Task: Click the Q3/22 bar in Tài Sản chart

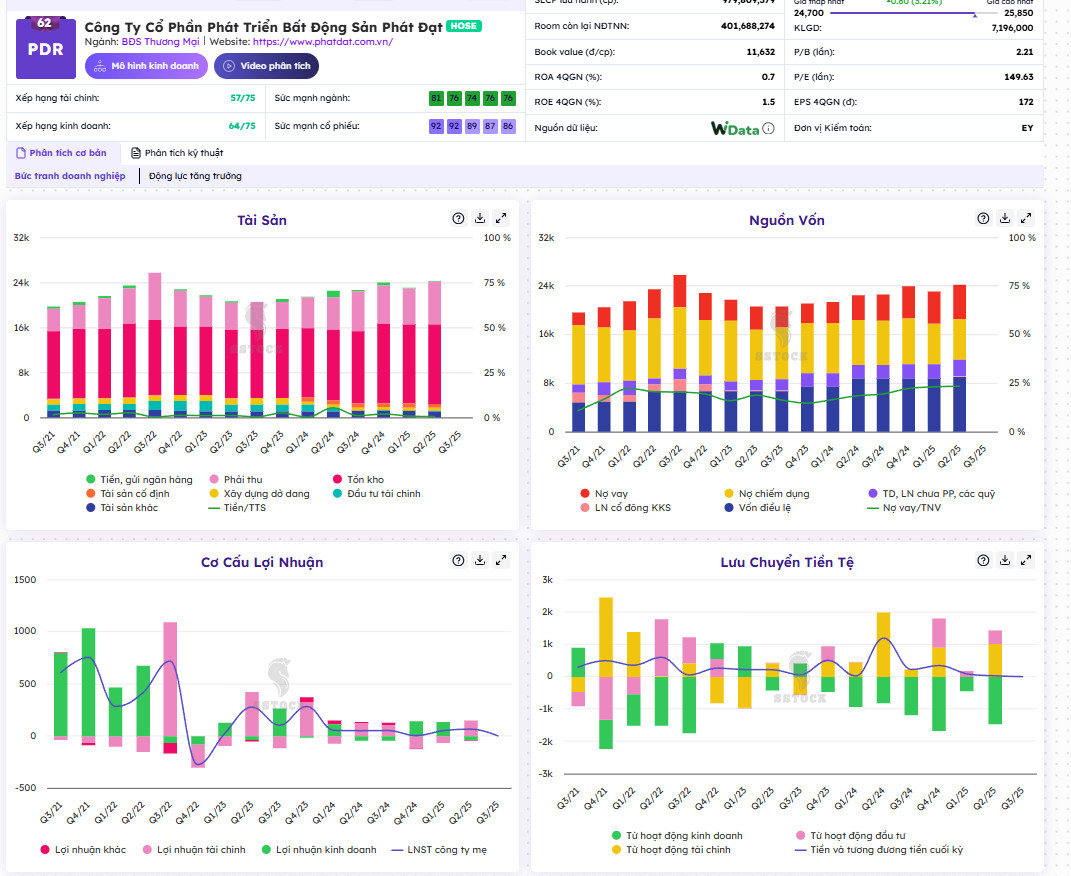Action: coord(155,345)
